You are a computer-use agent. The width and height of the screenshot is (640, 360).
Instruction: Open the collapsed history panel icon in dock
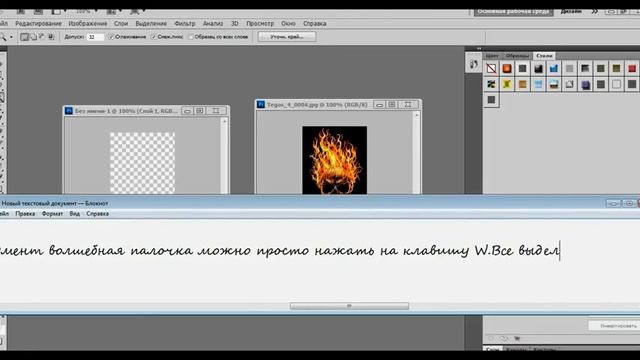[473, 64]
